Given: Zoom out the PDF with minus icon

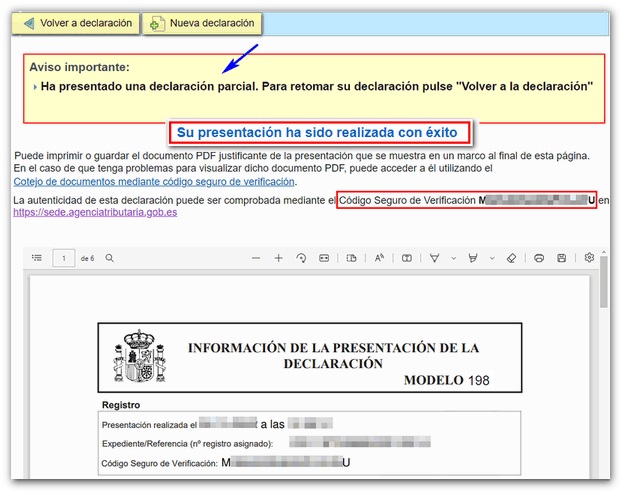Looking at the screenshot, I should 256,258.
